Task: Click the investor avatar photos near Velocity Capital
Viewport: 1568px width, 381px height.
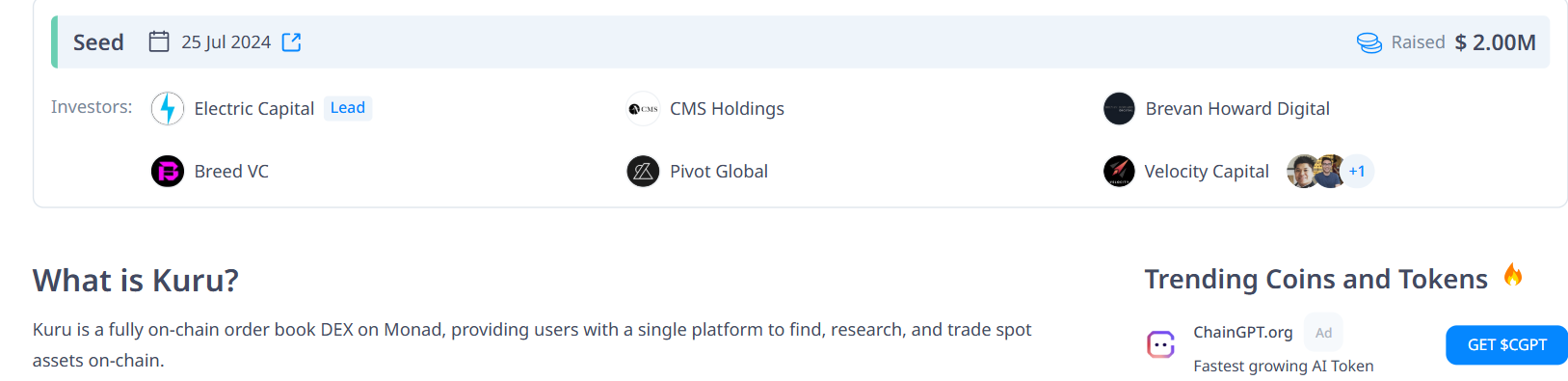Action: (x=1316, y=171)
